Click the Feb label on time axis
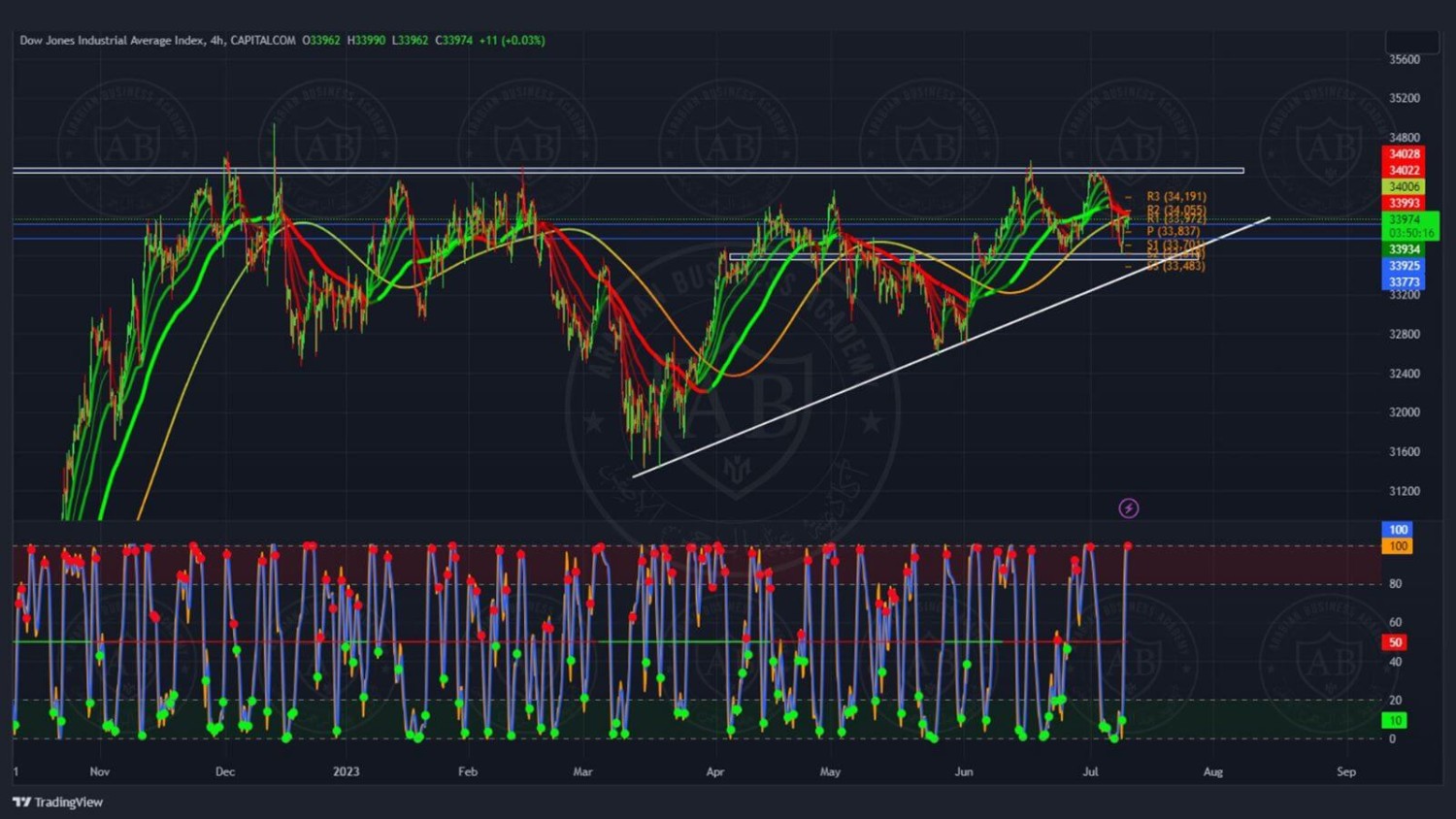This screenshot has height=819, width=1456. point(468,771)
